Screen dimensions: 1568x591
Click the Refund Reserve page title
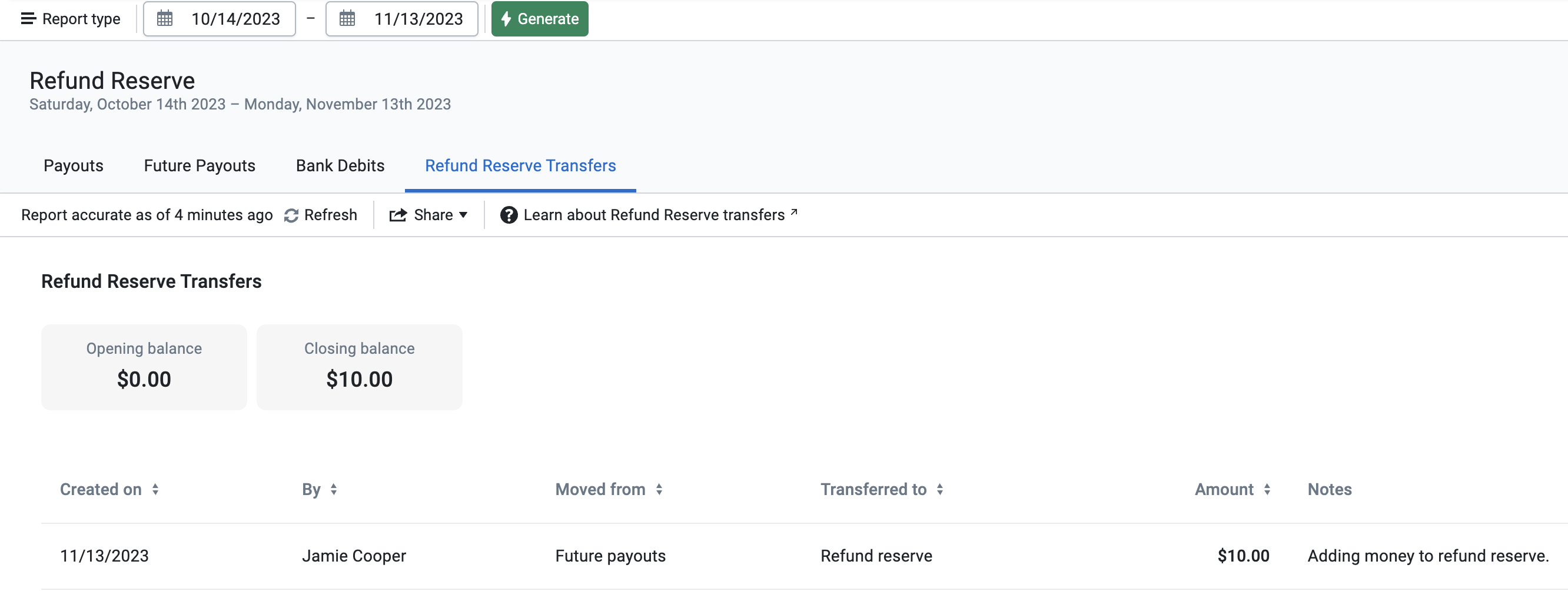tap(112, 80)
